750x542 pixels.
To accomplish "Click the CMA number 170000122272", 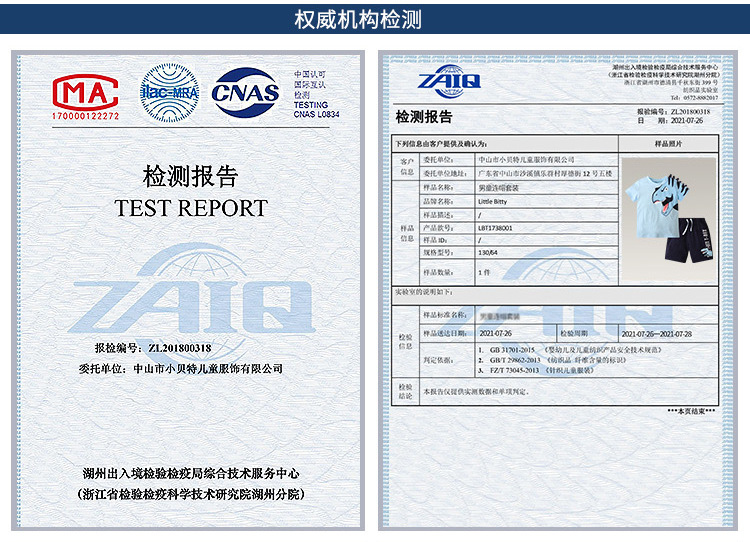I will click(85, 116).
